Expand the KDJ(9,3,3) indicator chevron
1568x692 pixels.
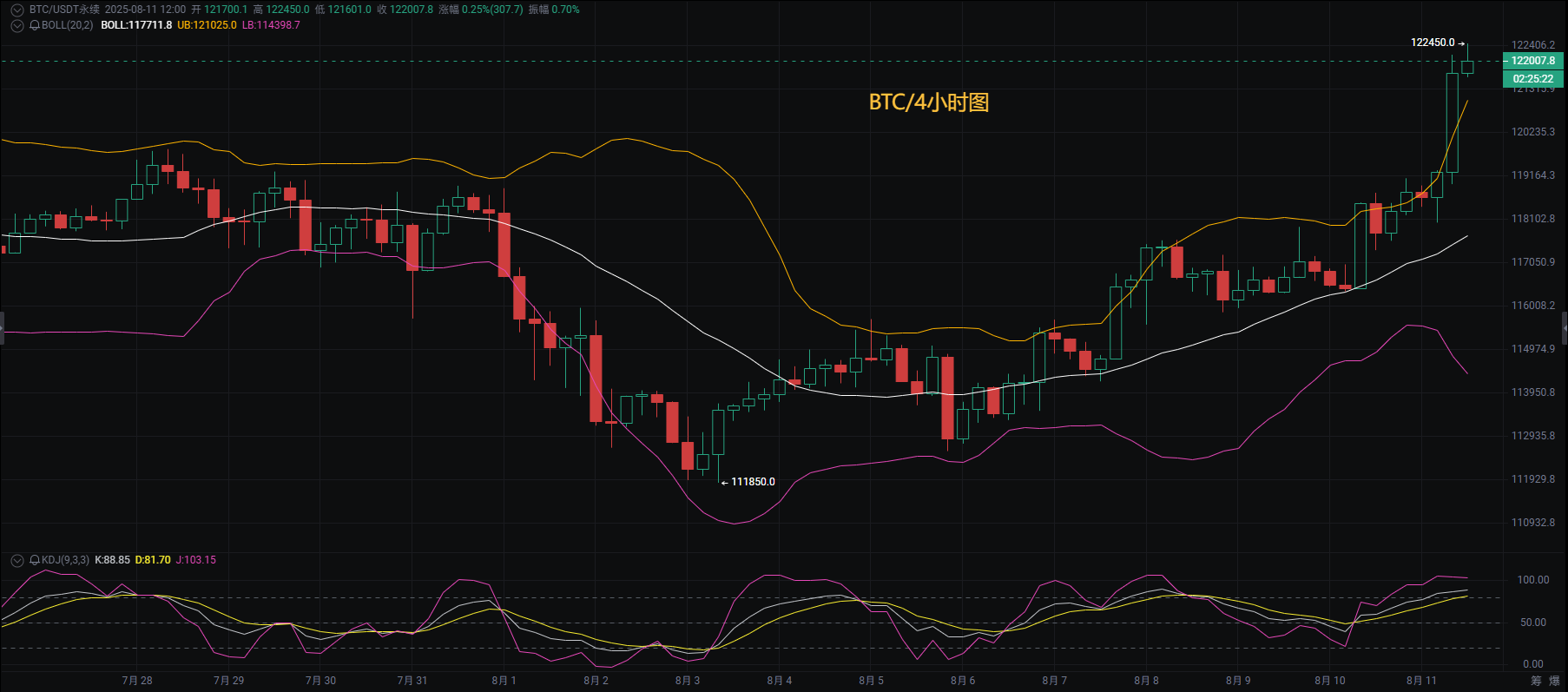pyautogui.click(x=16, y=560)
